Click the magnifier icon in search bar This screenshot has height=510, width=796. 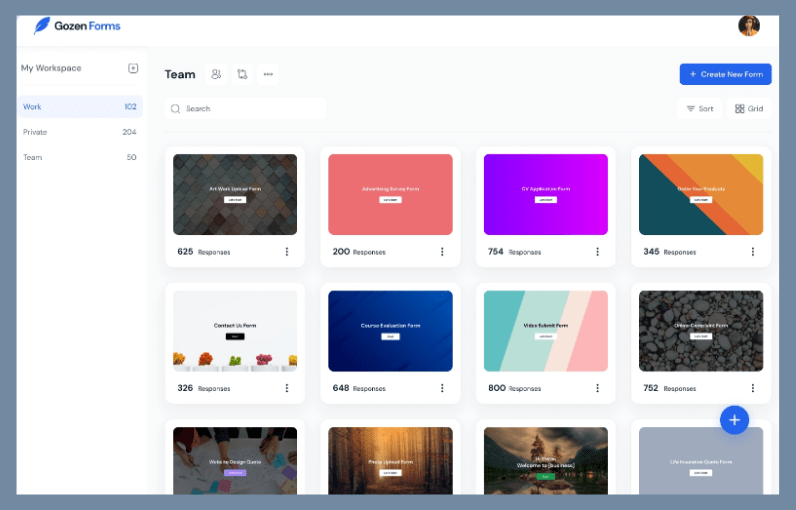click(x=176, y=108)
